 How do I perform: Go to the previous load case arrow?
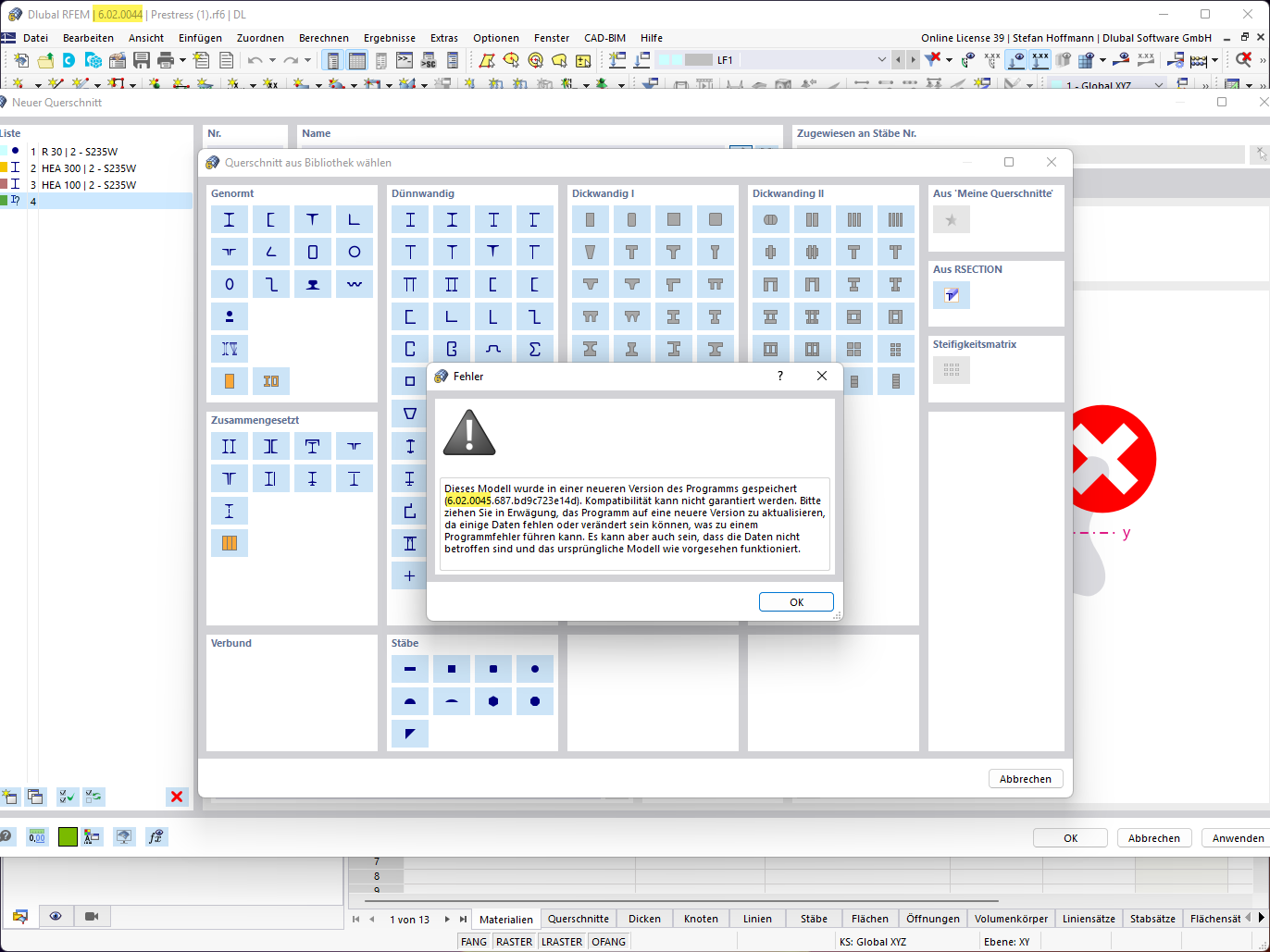[898, 60]
